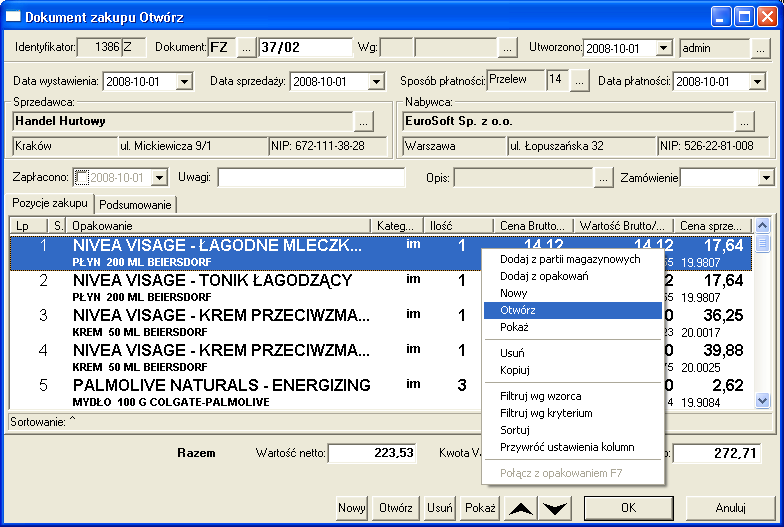Click the Handel Hurtowy seller name field
This screenshot has height=527, width=784.
[x=182, y=122]
